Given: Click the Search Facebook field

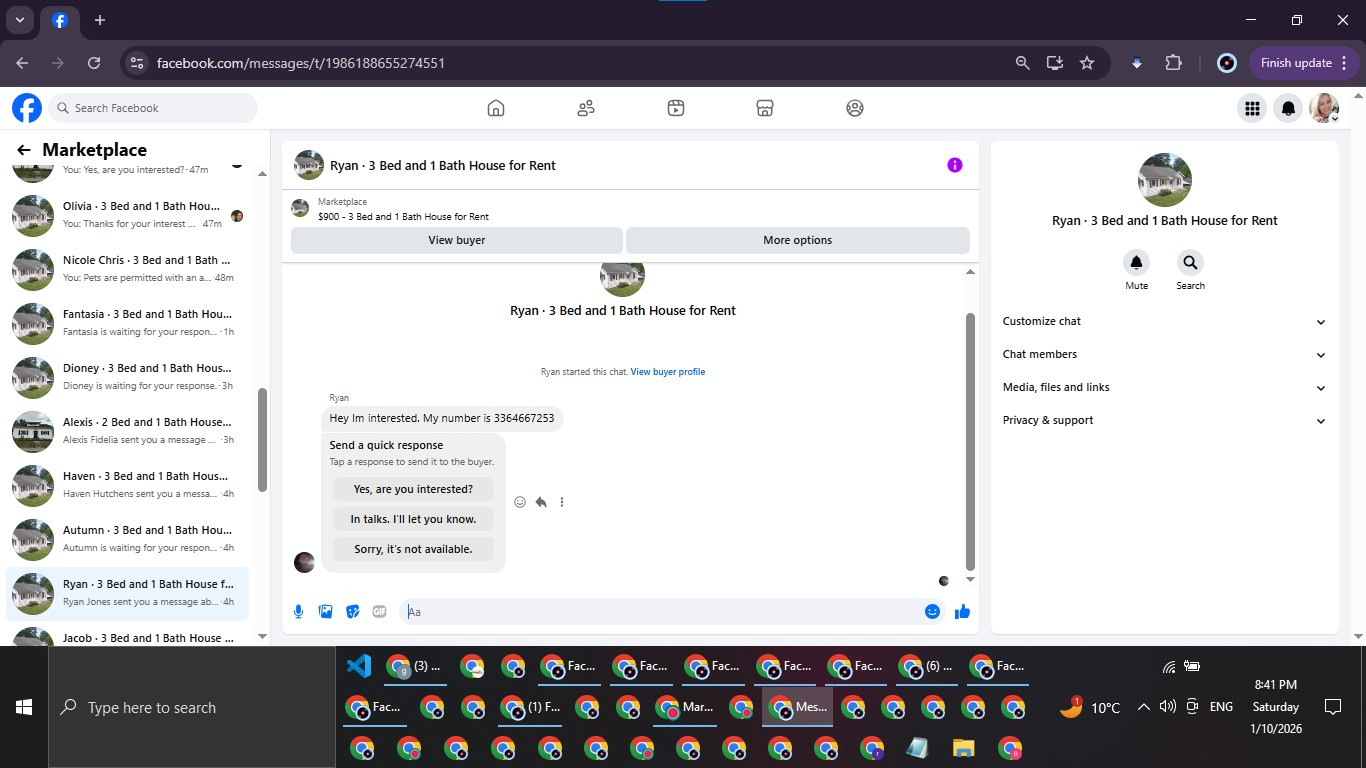Looking at the screenshot, I should point(153,108).
